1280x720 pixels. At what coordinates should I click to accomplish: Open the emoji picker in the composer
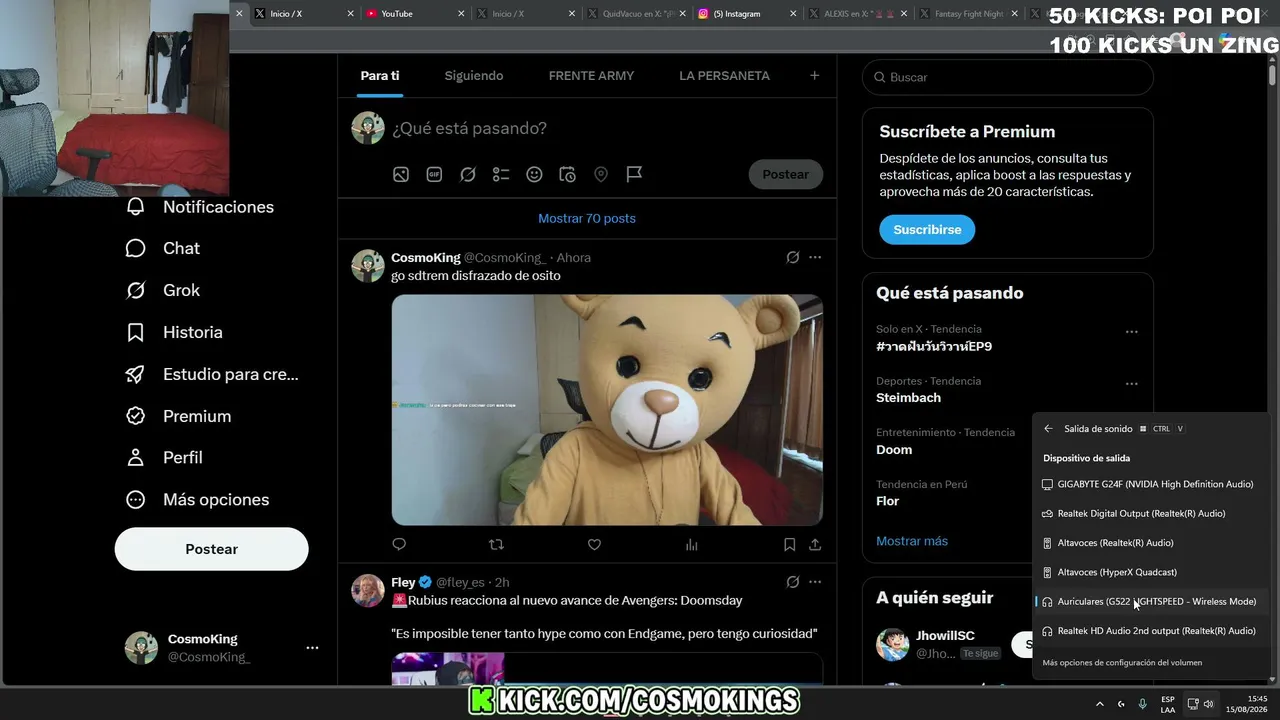pyautogui.click(x=534, y=174)
